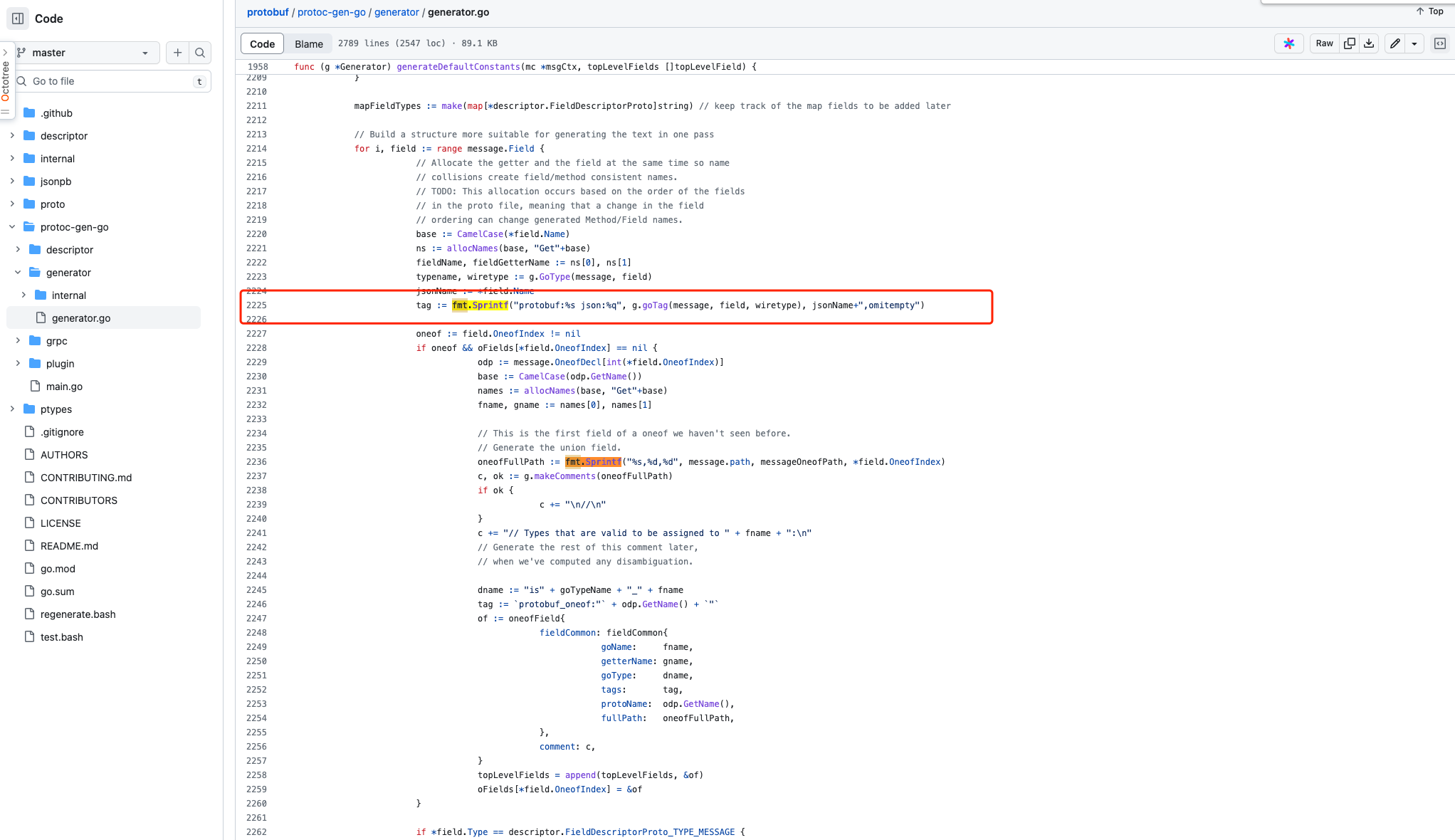Image resolution: width=1455 pixels, height=840 pixels.
Task: Open the symbols panel
Action: coord(1439,43)
